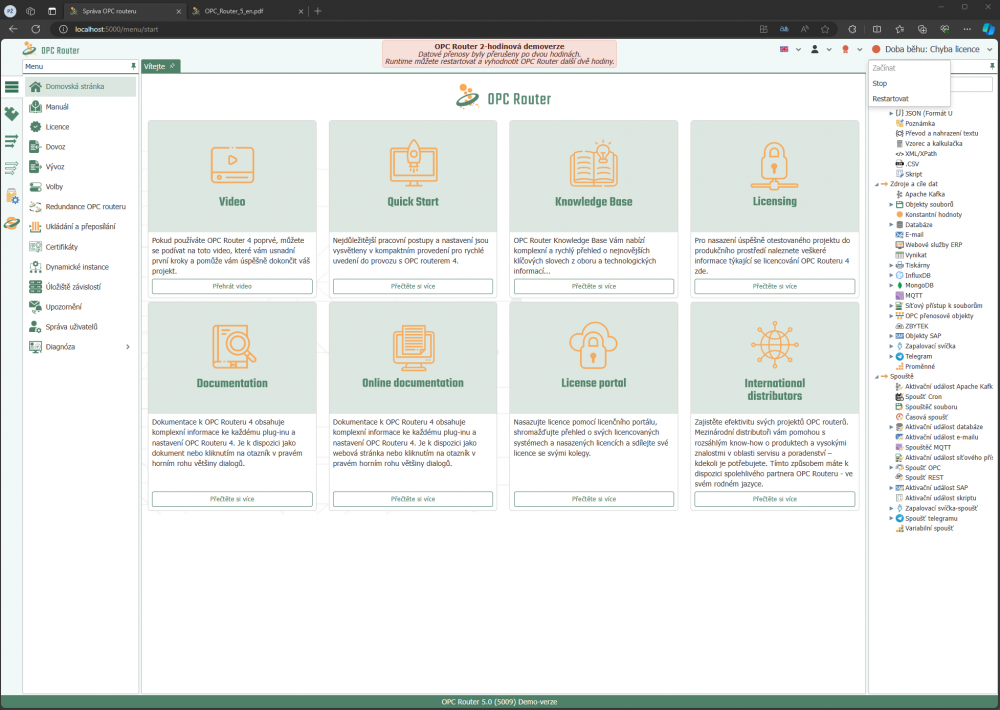1000x710 pixels.
Task: Click the Certifikáty icon
Action: point(36,247)
